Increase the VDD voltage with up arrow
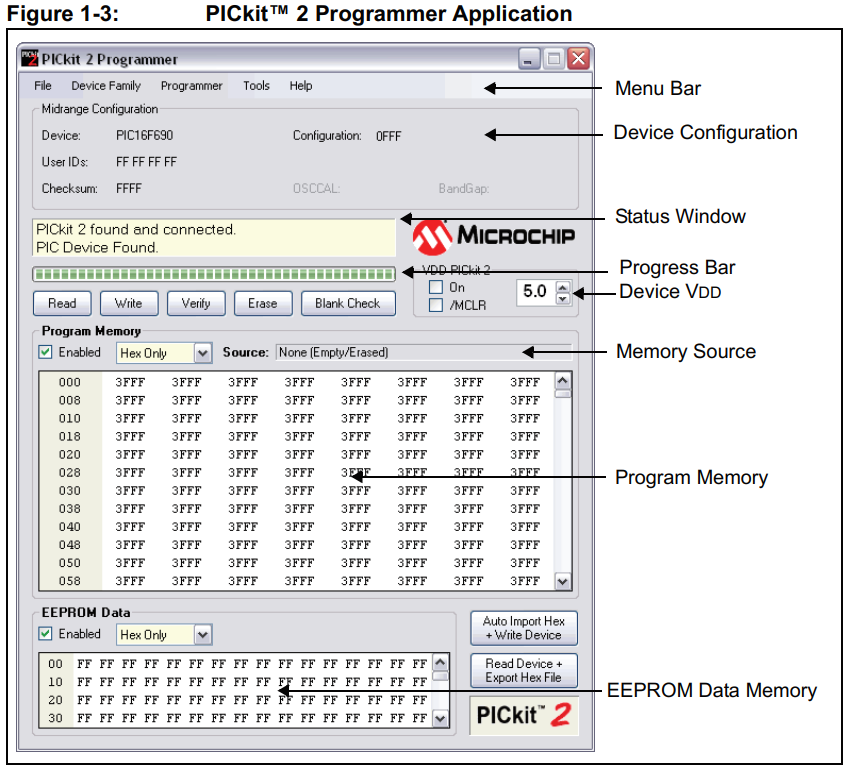The width and height of the screenshot is (859, 778). (563, 287)
